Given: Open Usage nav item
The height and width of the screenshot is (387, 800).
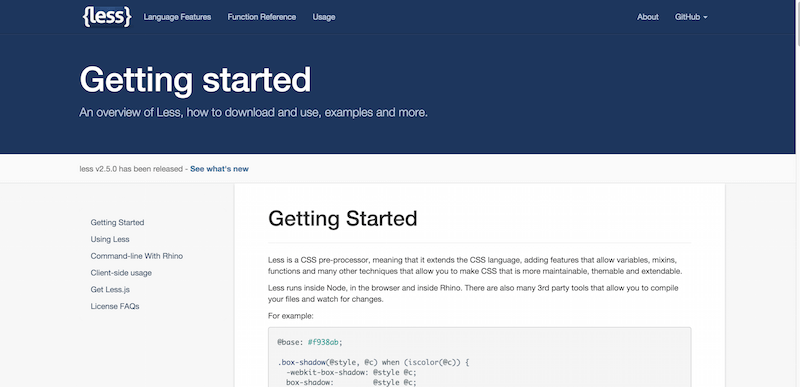Looking at the screenshot, I should (324, 17).
